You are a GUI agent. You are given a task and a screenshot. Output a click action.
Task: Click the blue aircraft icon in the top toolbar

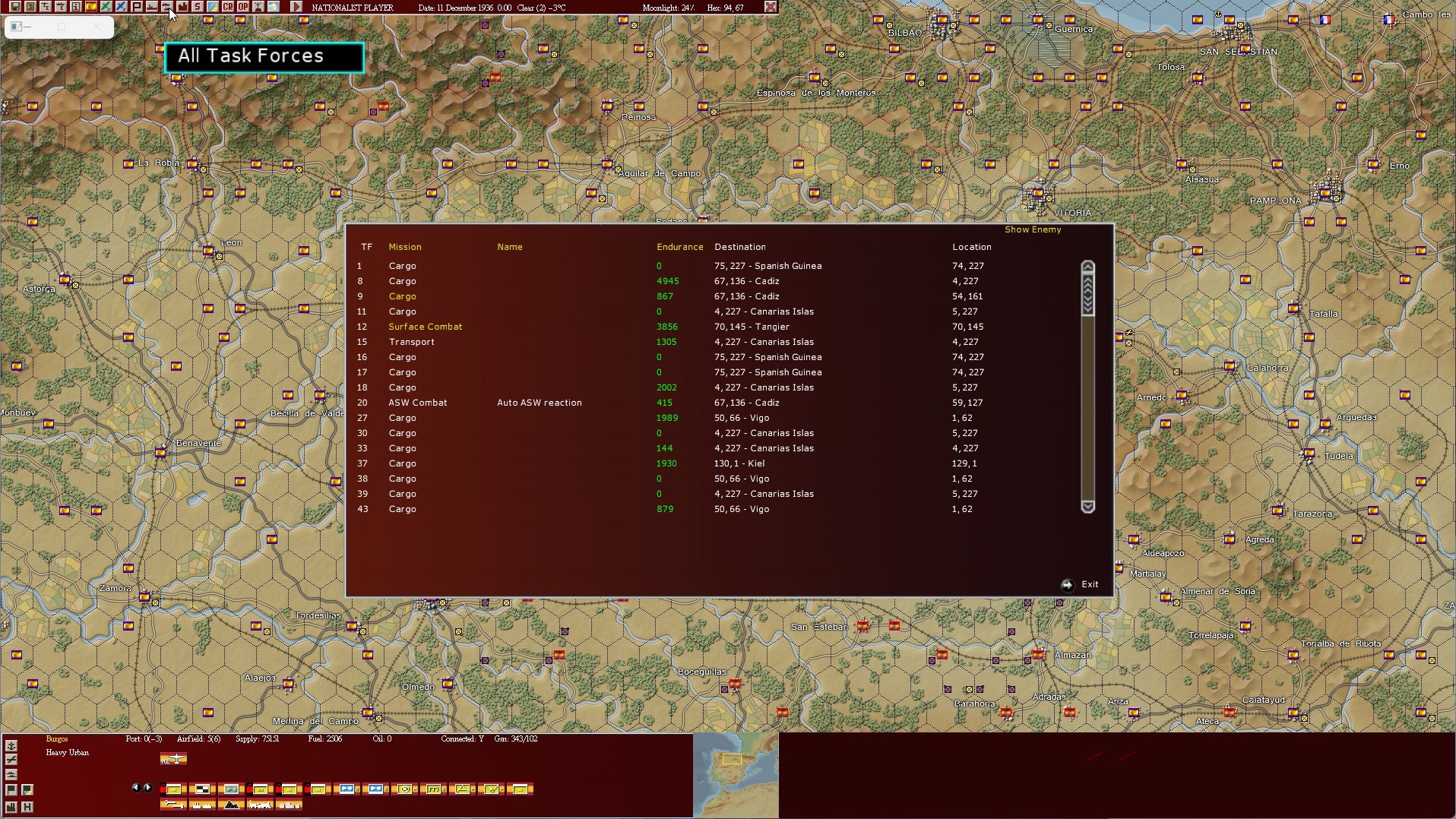122,7
